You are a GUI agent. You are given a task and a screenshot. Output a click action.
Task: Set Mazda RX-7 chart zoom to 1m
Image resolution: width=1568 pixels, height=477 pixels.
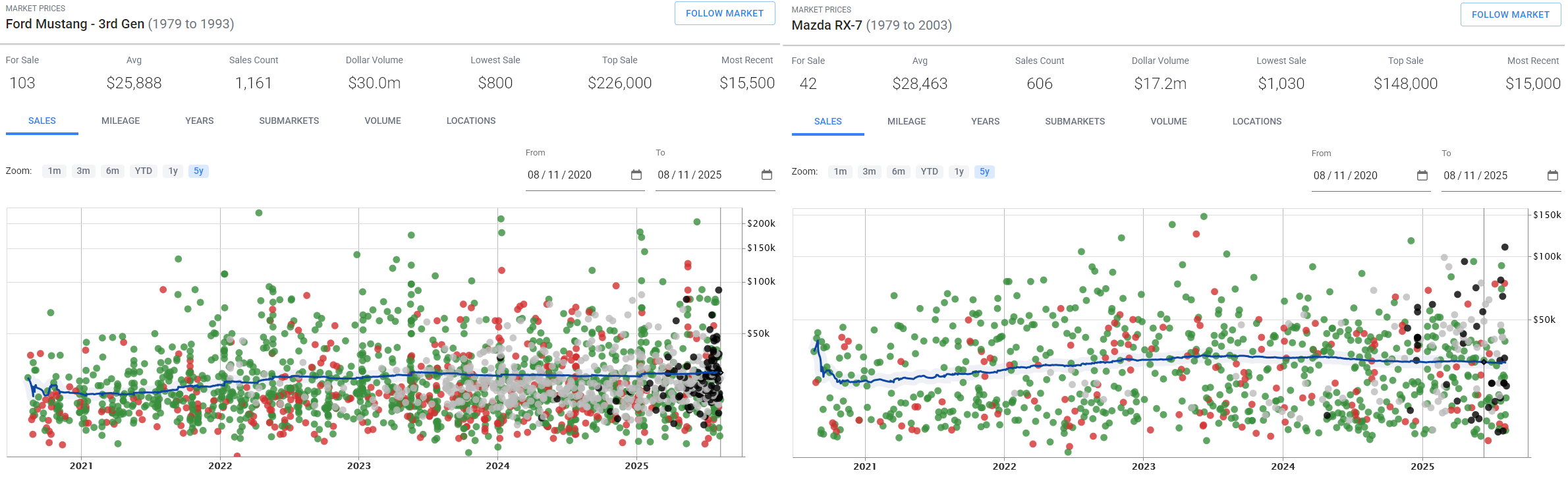pyautogui.click(x=841, y=172)
